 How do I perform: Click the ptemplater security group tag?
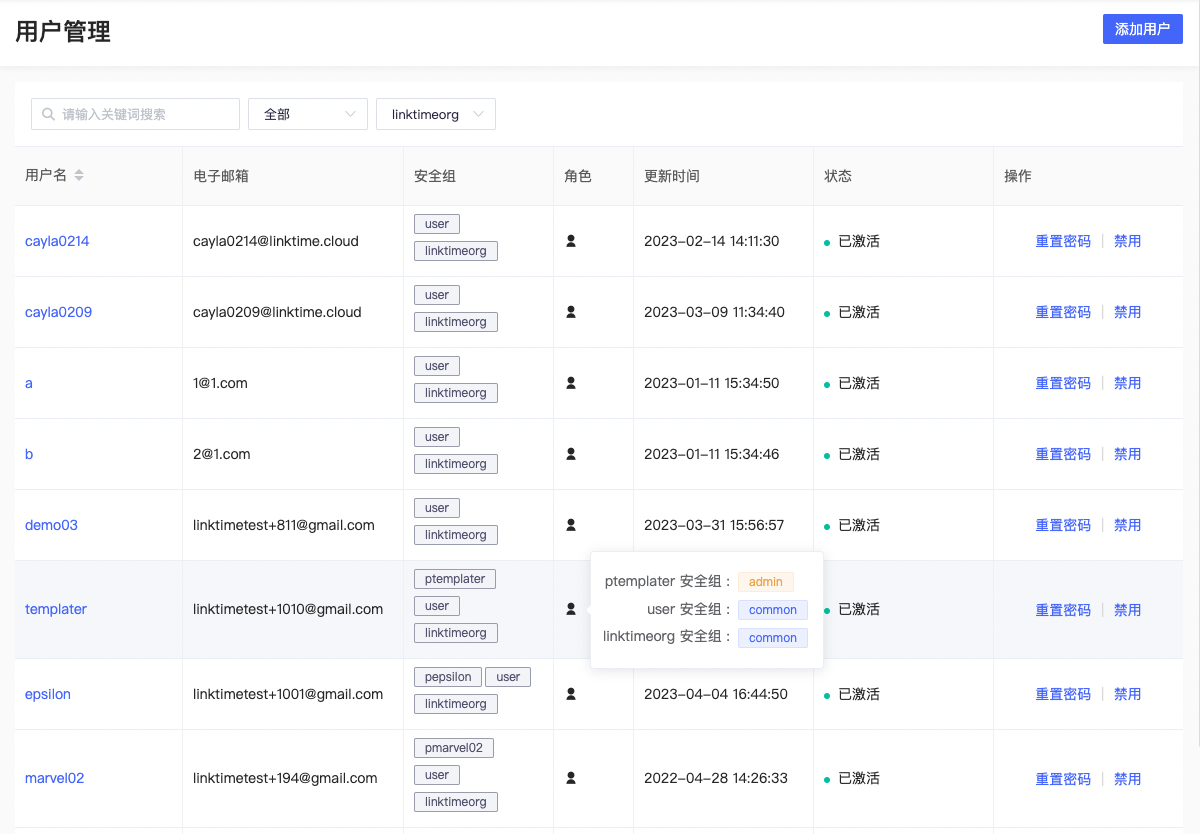pyautogui.click(x=455, y=579)
